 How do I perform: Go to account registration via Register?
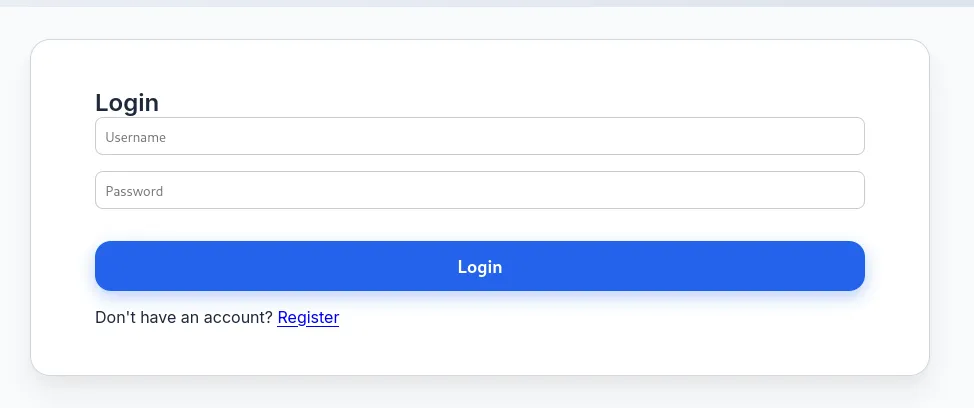pyautogui.click(x=308, y=318)
